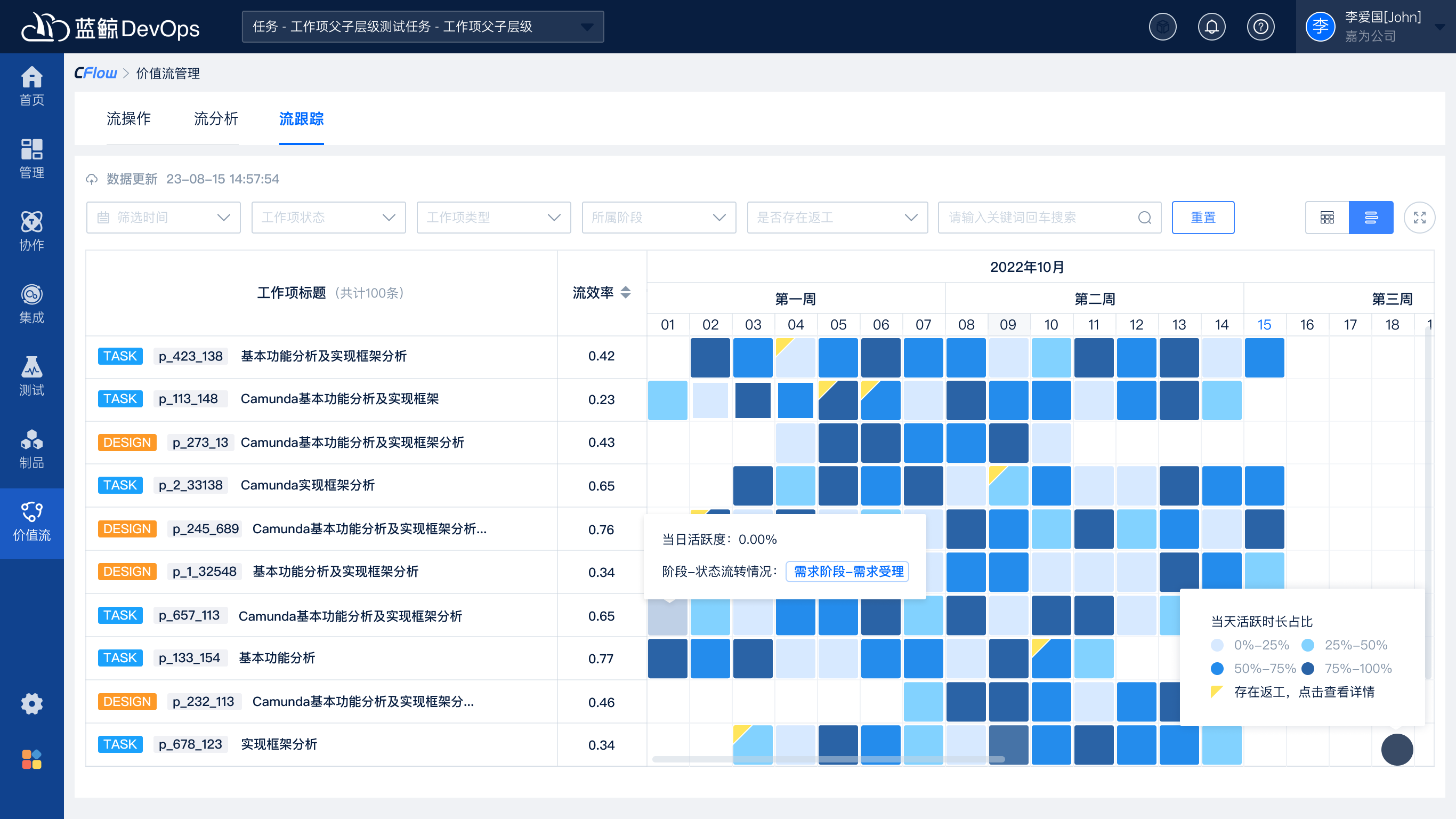The image size is (1456, 819).
Task: Click the help question mark icon
Action: coord(1260,27)
